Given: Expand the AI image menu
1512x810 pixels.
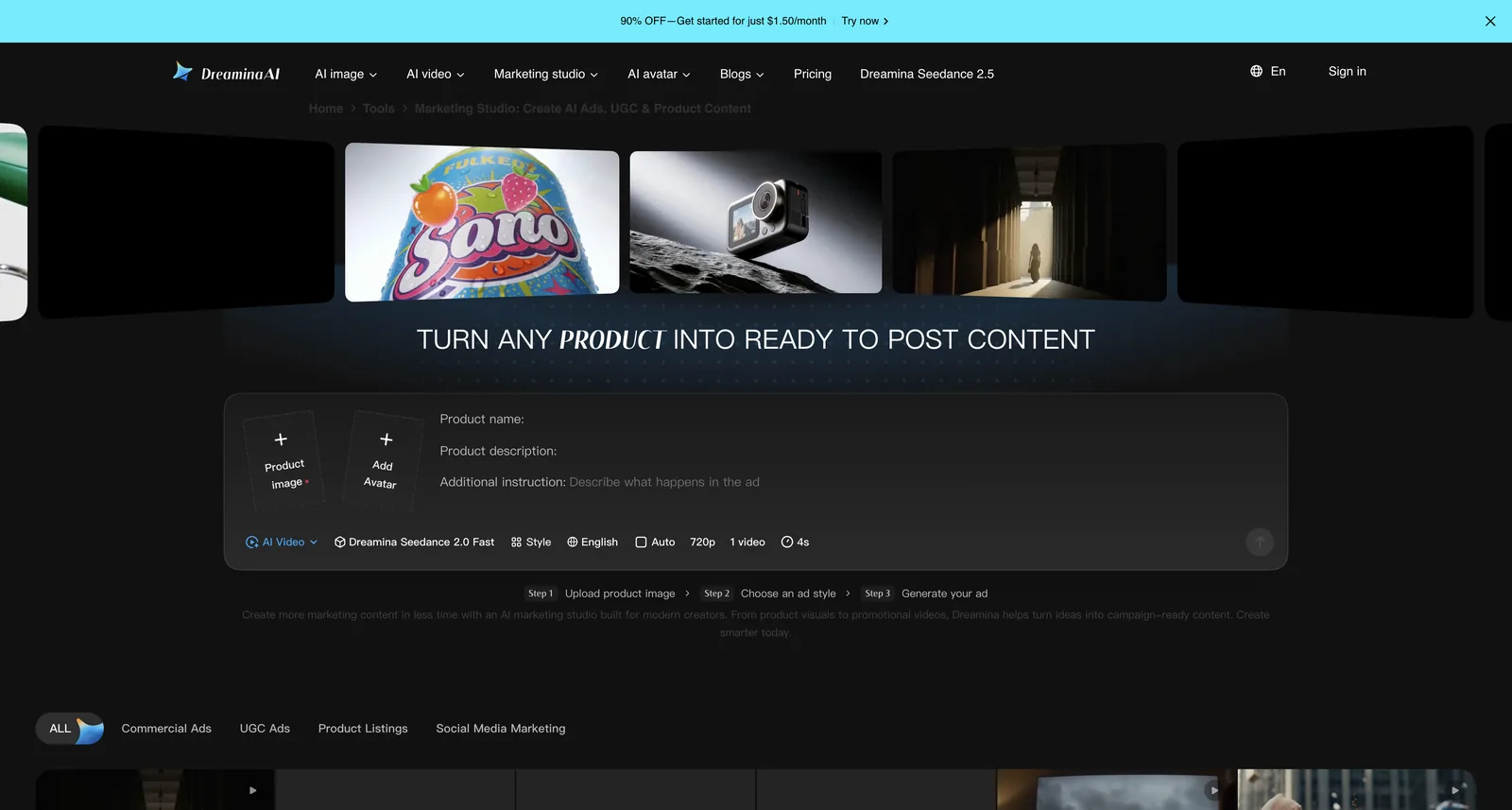Looking at the screenshot, I should [x=346, y=74].
